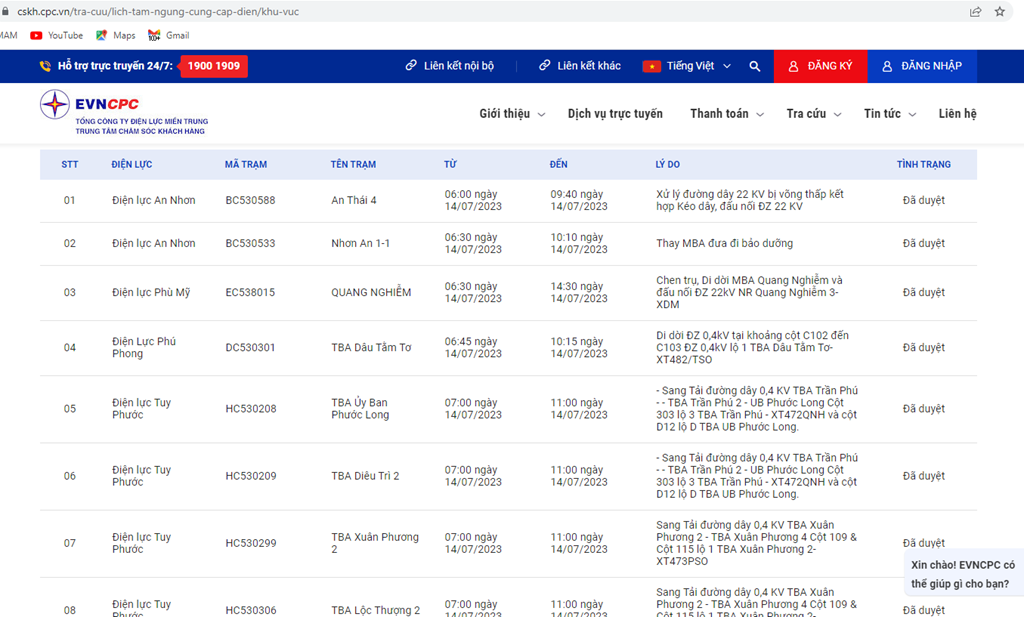Viewport: 1024px width, 617px height.
Task: Expand the Giới thiệu menu
Action: click(x=512, y=114)
